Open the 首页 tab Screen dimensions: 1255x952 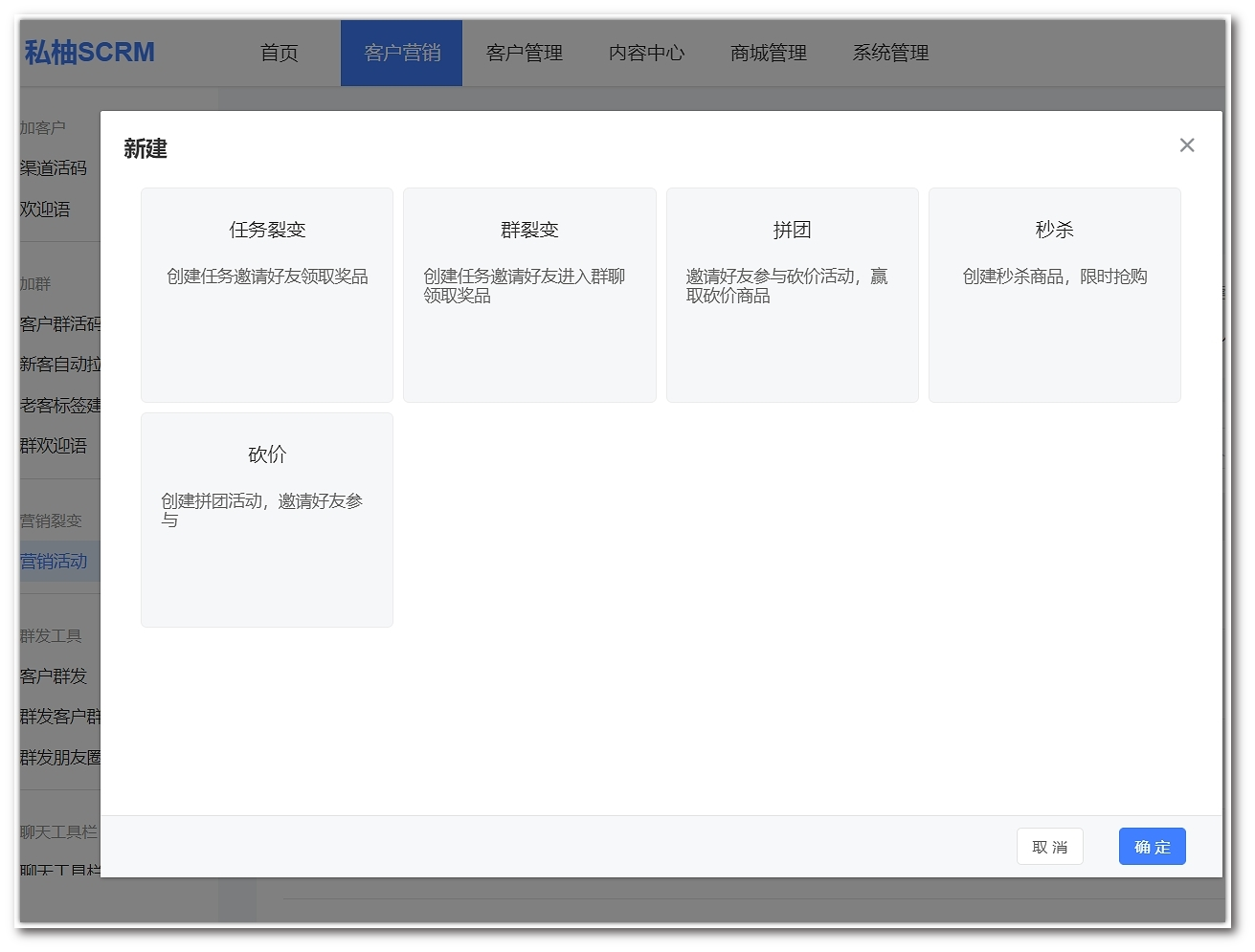280,54
